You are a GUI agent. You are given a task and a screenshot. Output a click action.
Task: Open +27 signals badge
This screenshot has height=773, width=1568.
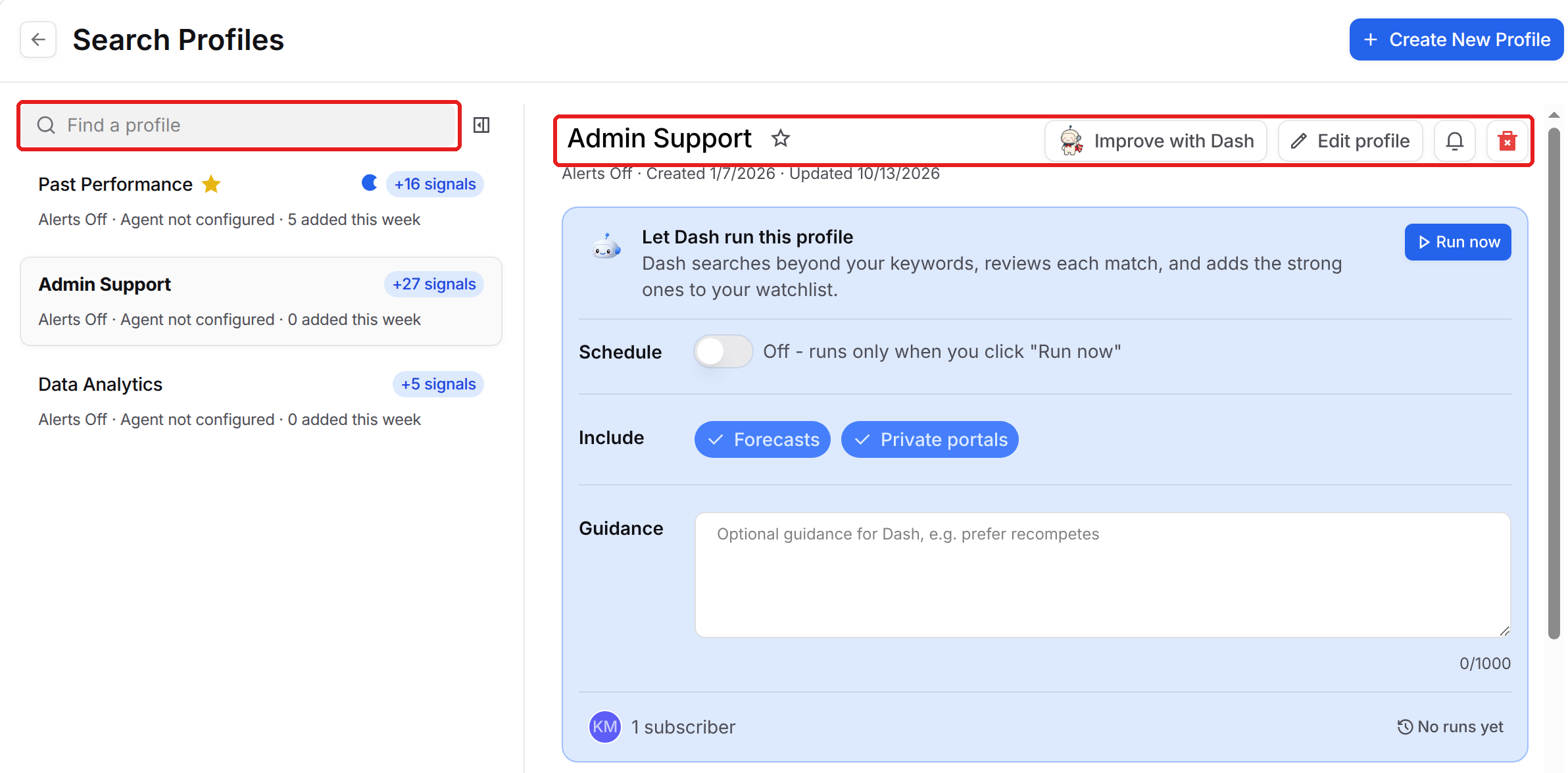click(x=434, y=284)
